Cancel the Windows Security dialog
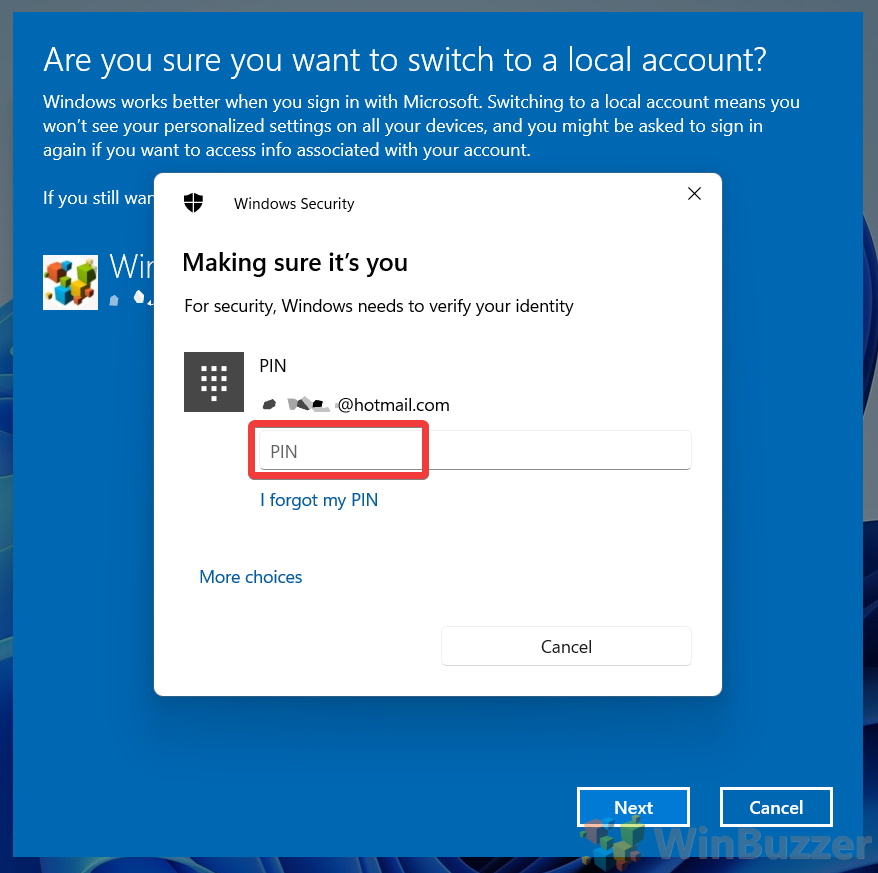The height and width of the screenshot is (873, 878). click(566, 646)
